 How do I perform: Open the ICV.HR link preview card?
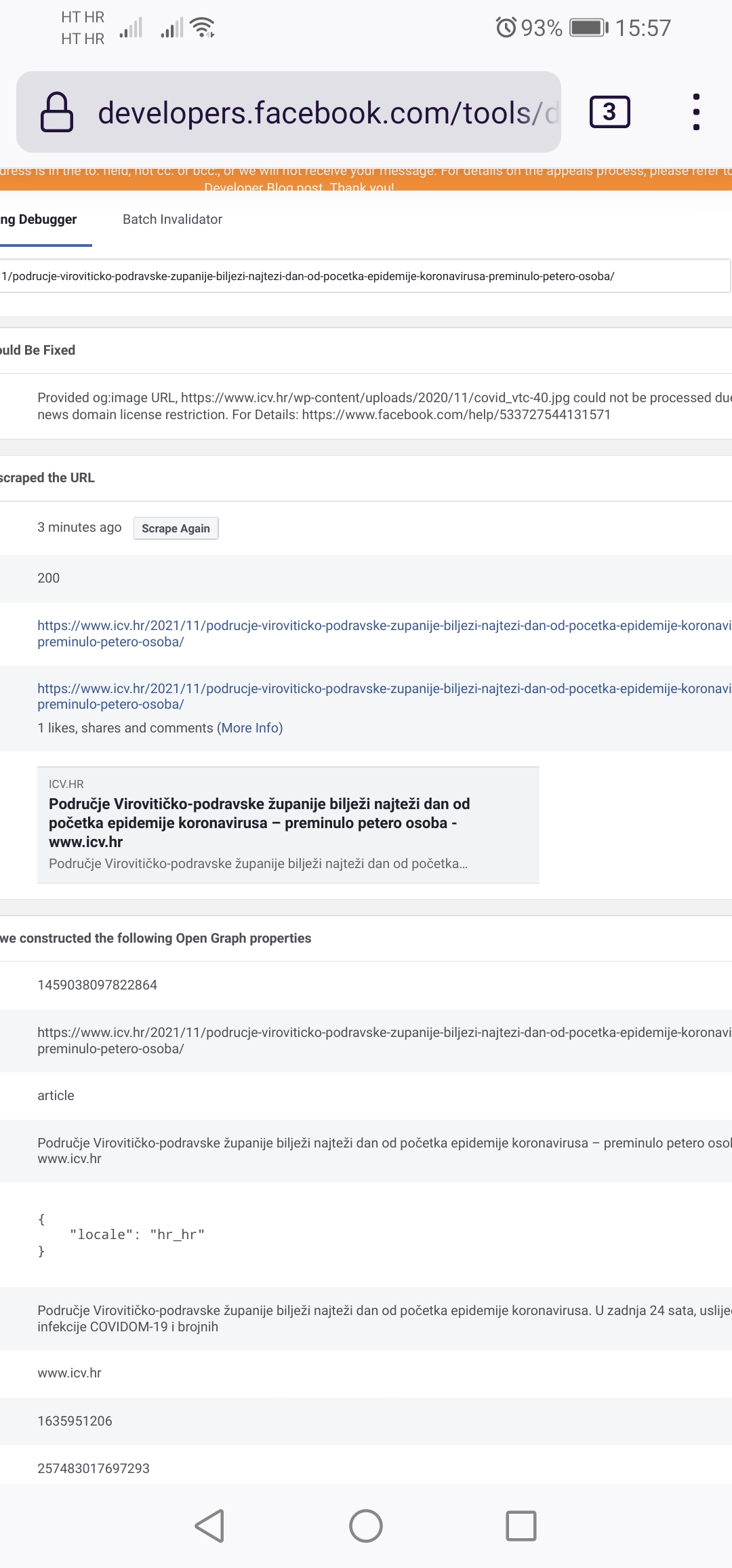[288, 825]
